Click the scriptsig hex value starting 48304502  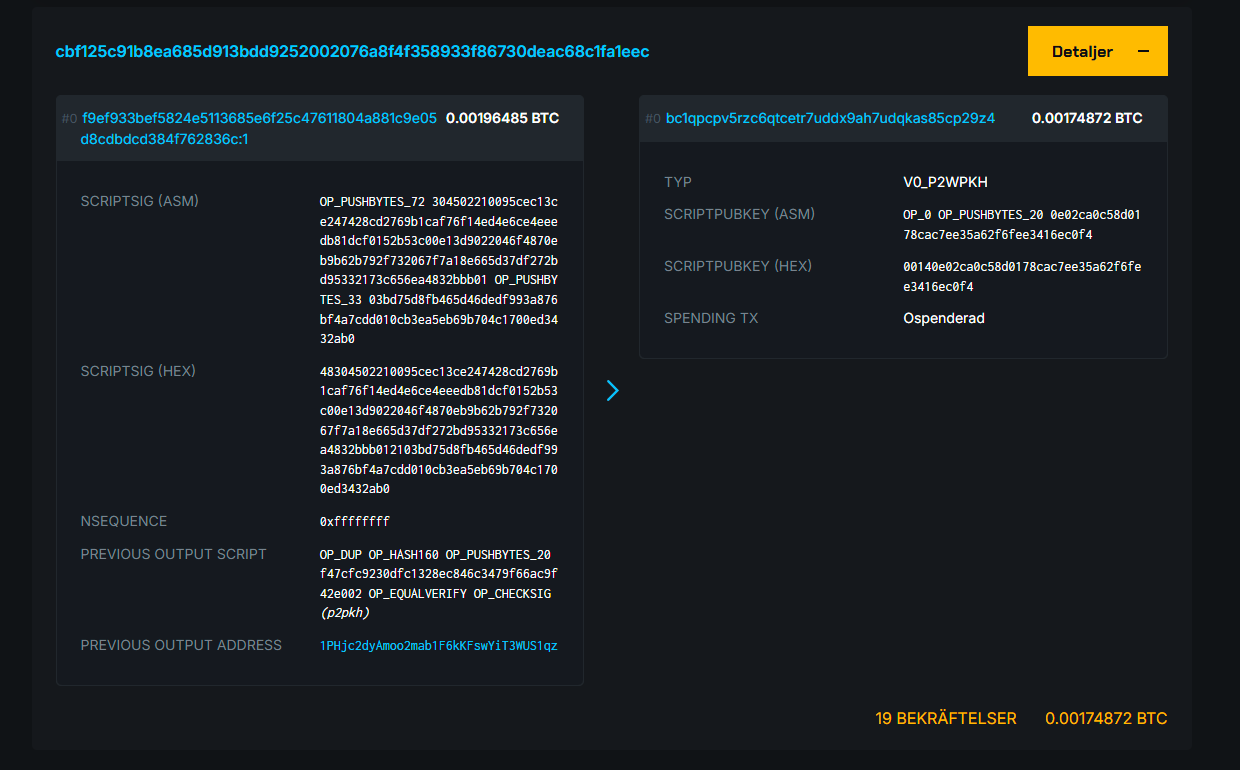[x=439, y=430]
